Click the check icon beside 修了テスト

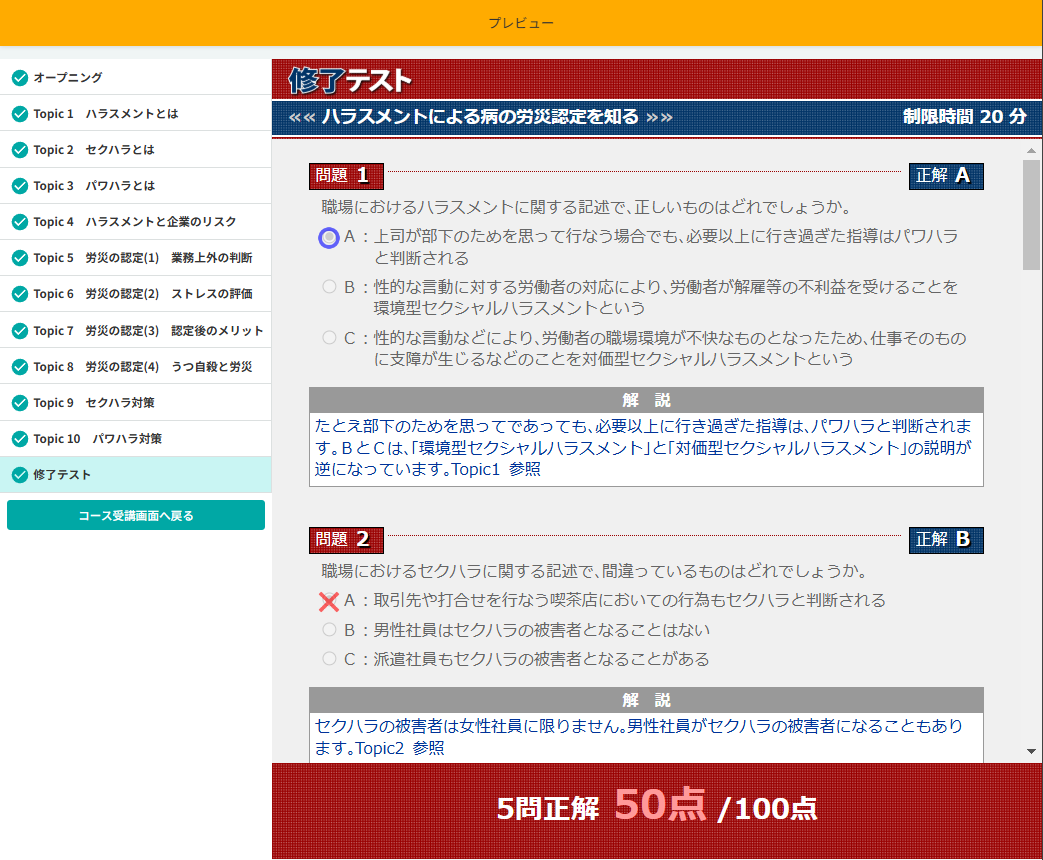pos(20,475)
